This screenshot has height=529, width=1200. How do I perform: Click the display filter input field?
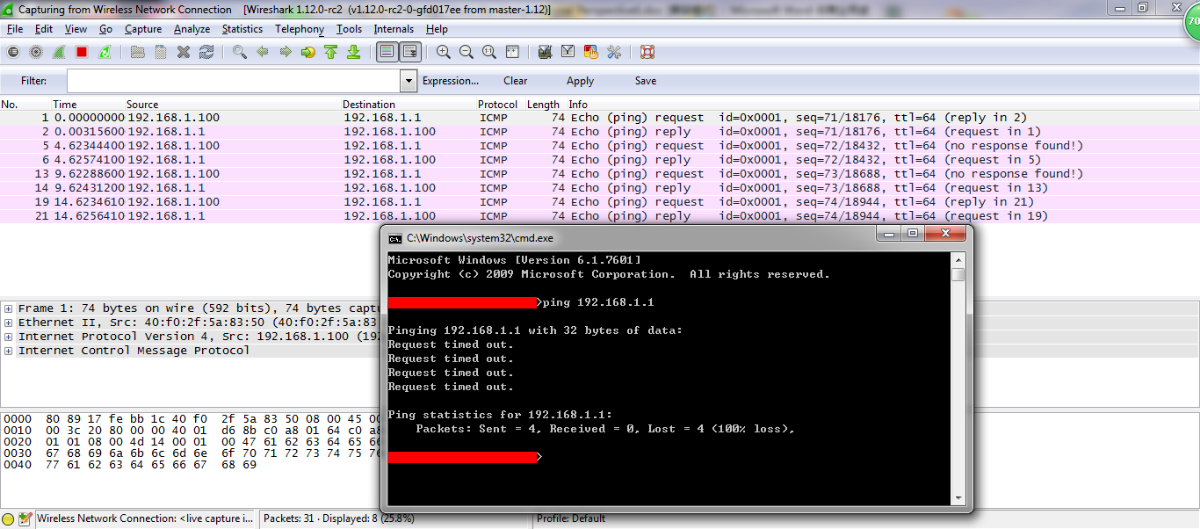coord(234,81)
